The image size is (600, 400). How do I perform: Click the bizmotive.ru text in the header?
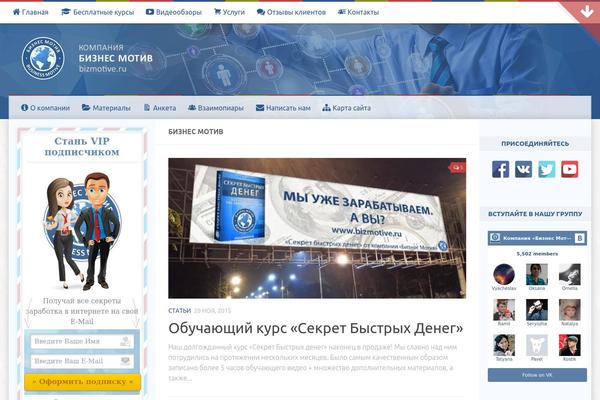103,69
